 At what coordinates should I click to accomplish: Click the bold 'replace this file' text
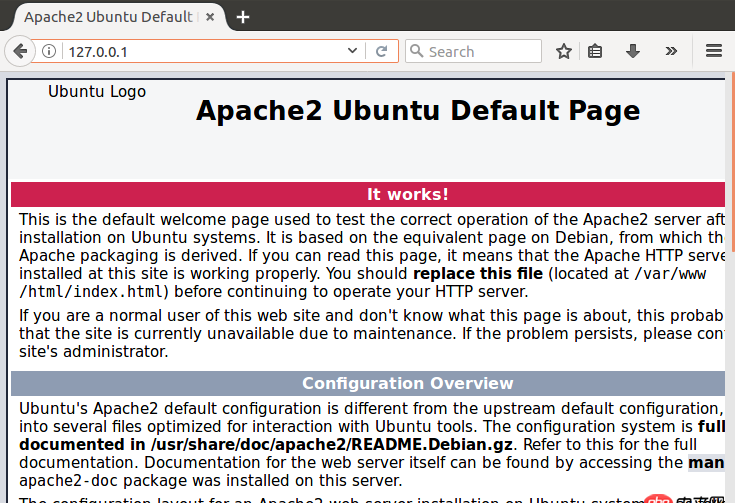pyautogui.click(x=478, y=274)
